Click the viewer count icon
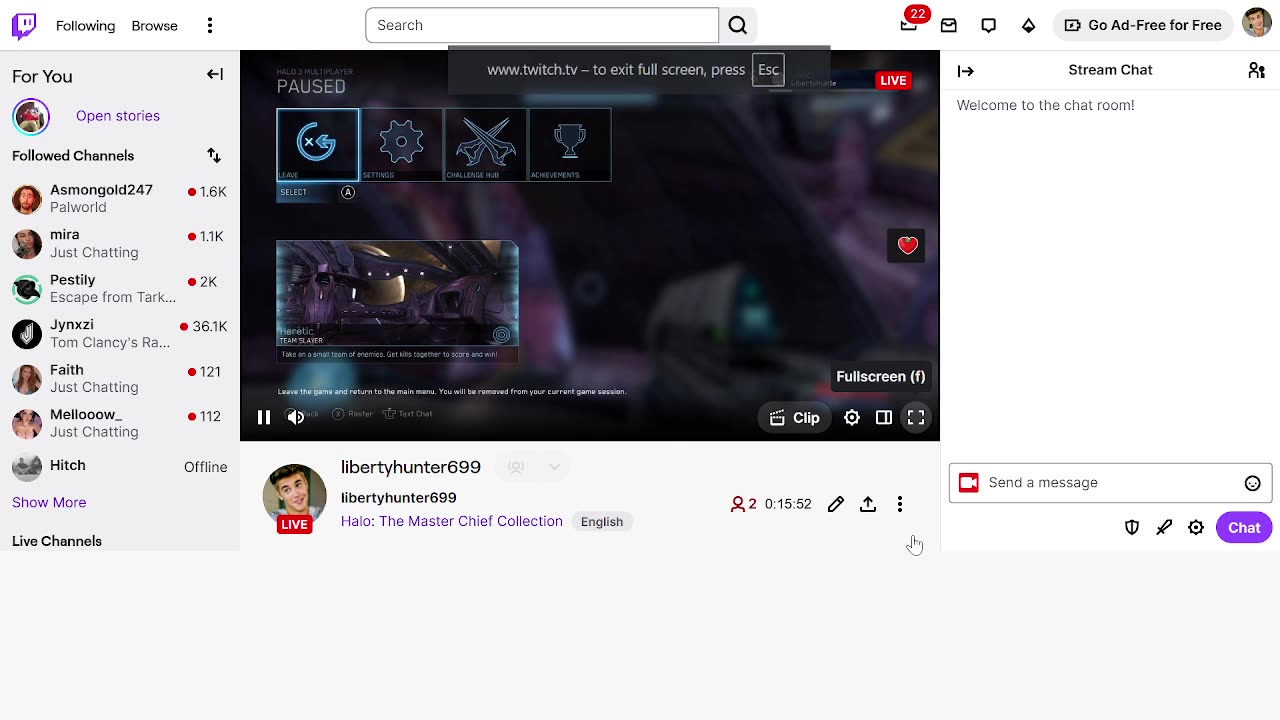Viewport: 1280px width, 720px height. click(738, 504)
